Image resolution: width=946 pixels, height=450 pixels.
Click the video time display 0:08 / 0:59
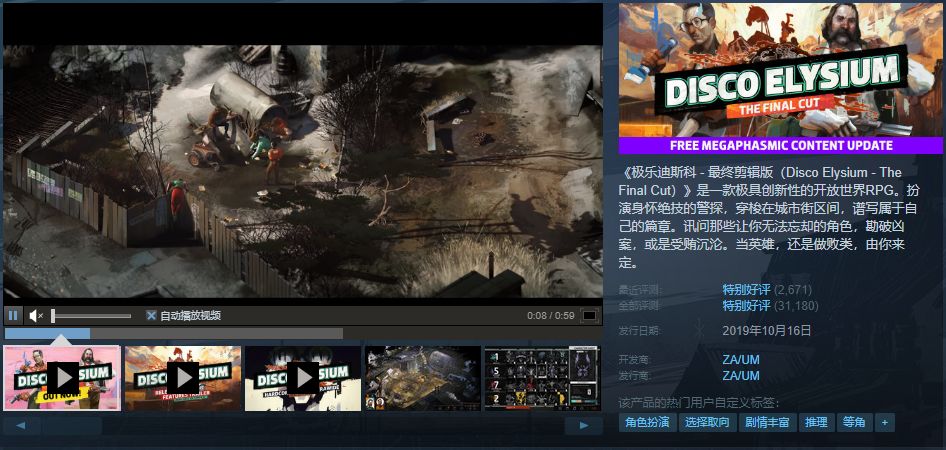click(551, 315)
